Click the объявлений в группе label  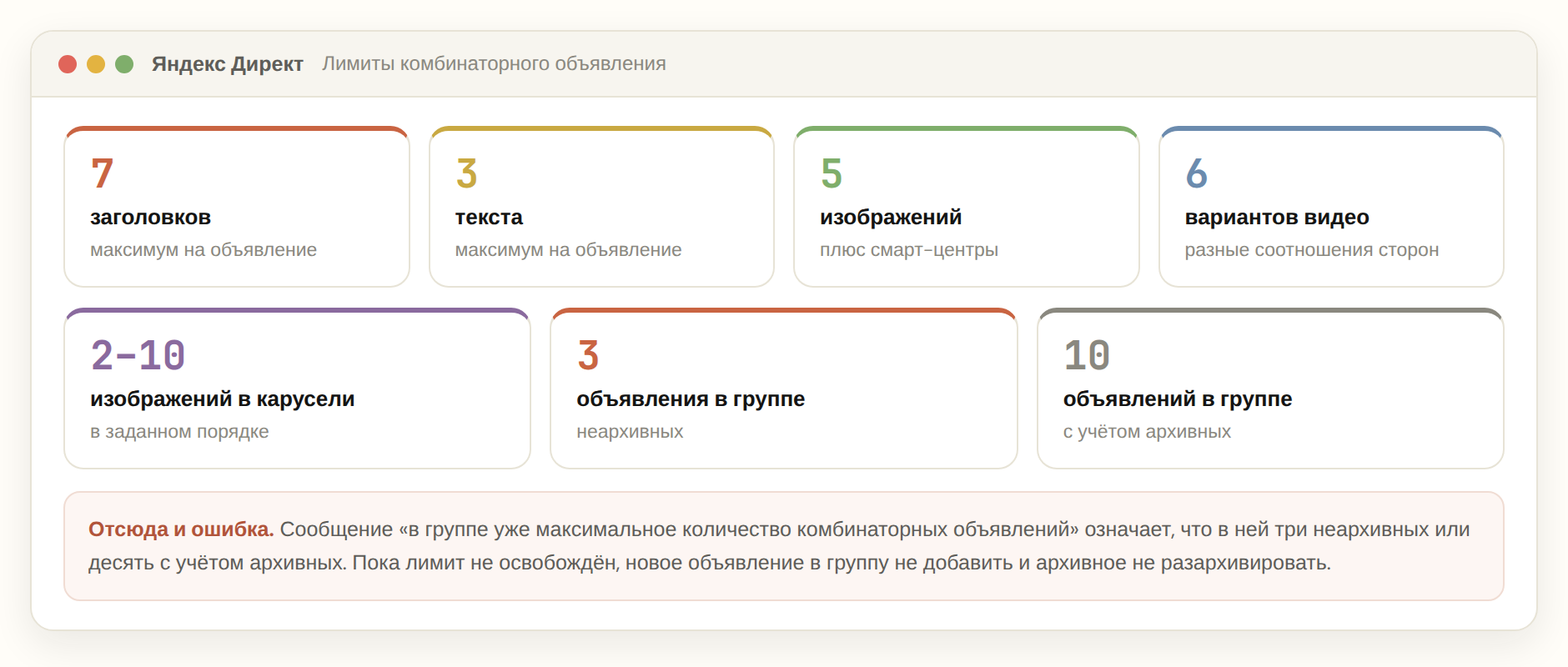click(x=1178, y=399)
